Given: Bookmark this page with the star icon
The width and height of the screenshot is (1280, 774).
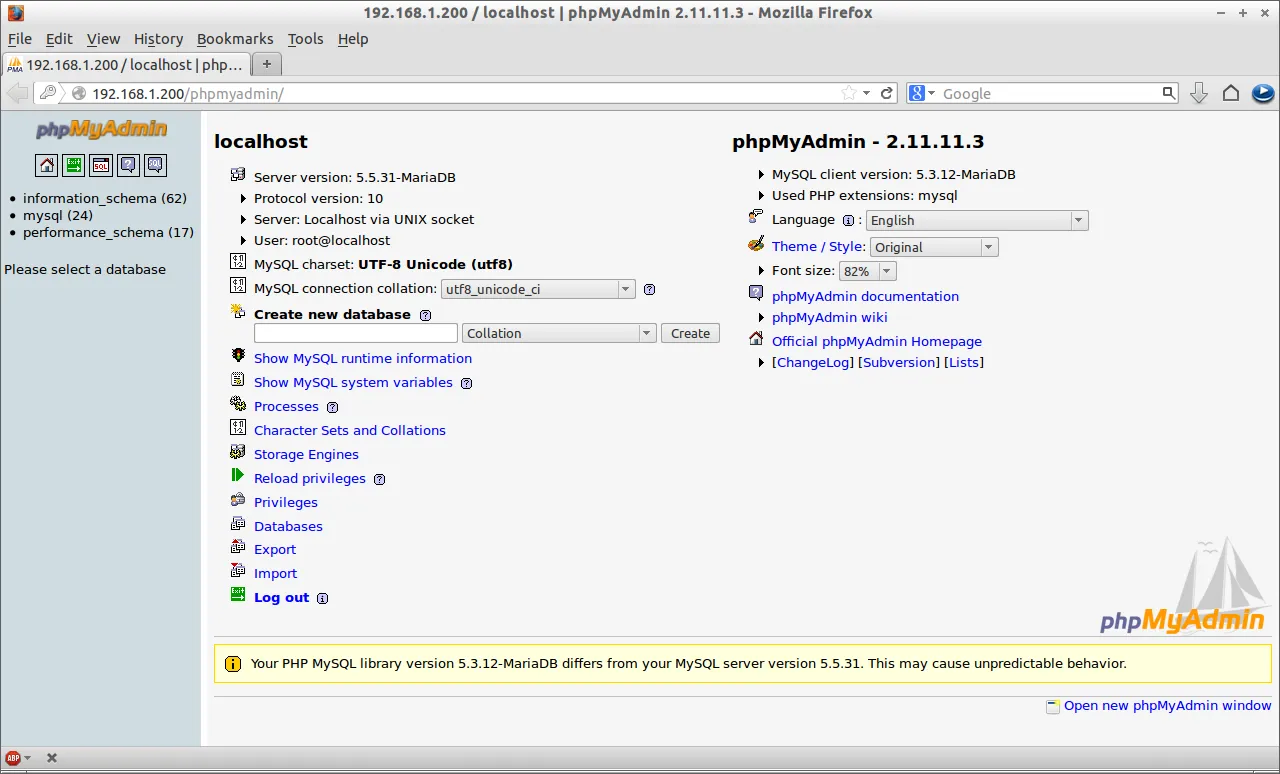Looking at the screenshot, I should click(848, 93).
